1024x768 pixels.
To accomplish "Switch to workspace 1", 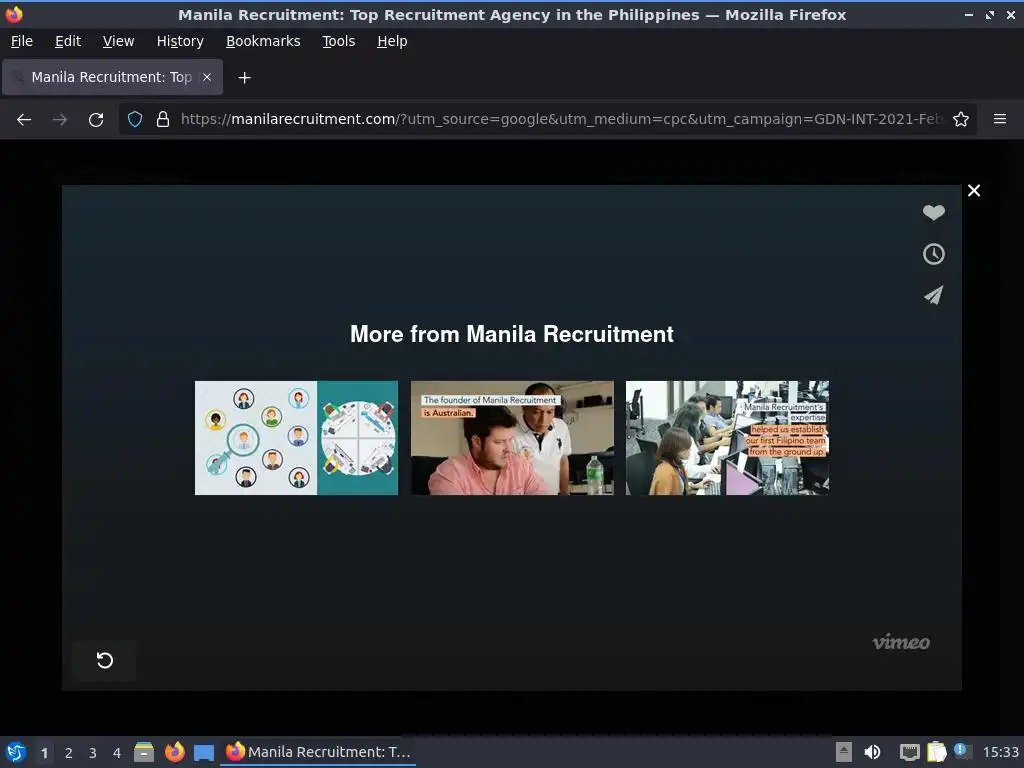I will [x=44, y=753].
